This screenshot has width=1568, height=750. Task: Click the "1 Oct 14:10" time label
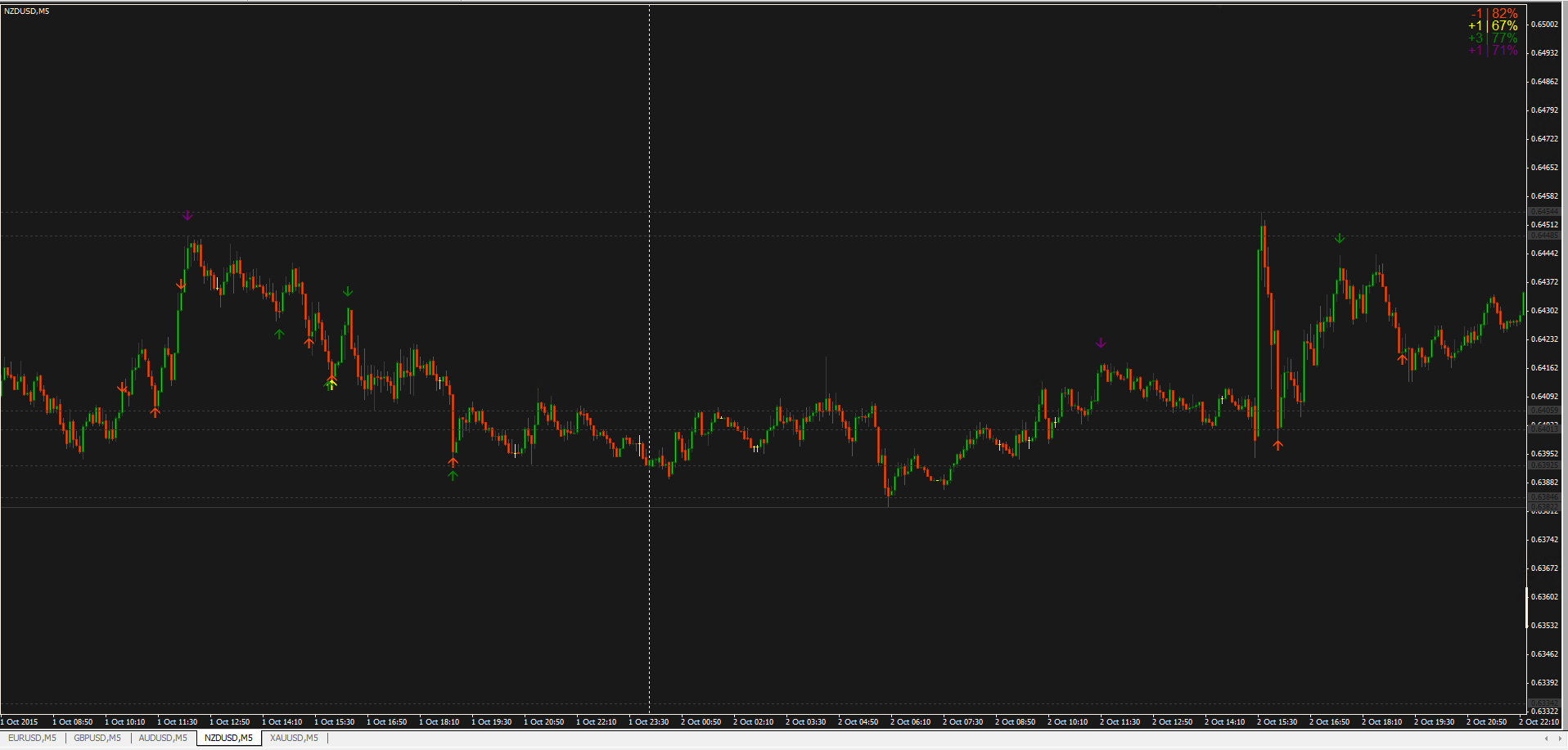282,722
